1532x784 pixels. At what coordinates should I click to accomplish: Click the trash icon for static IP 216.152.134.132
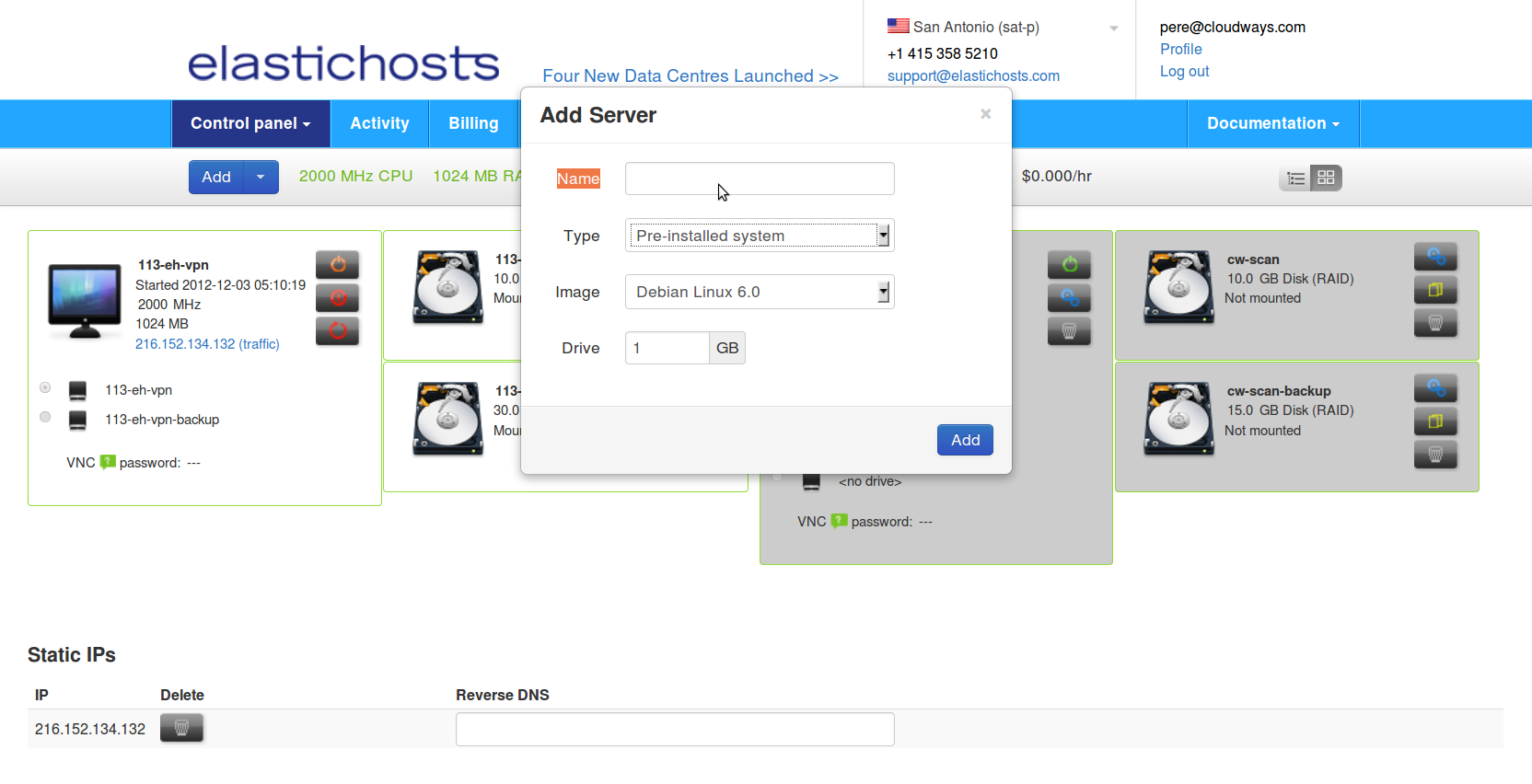(181, 728)
